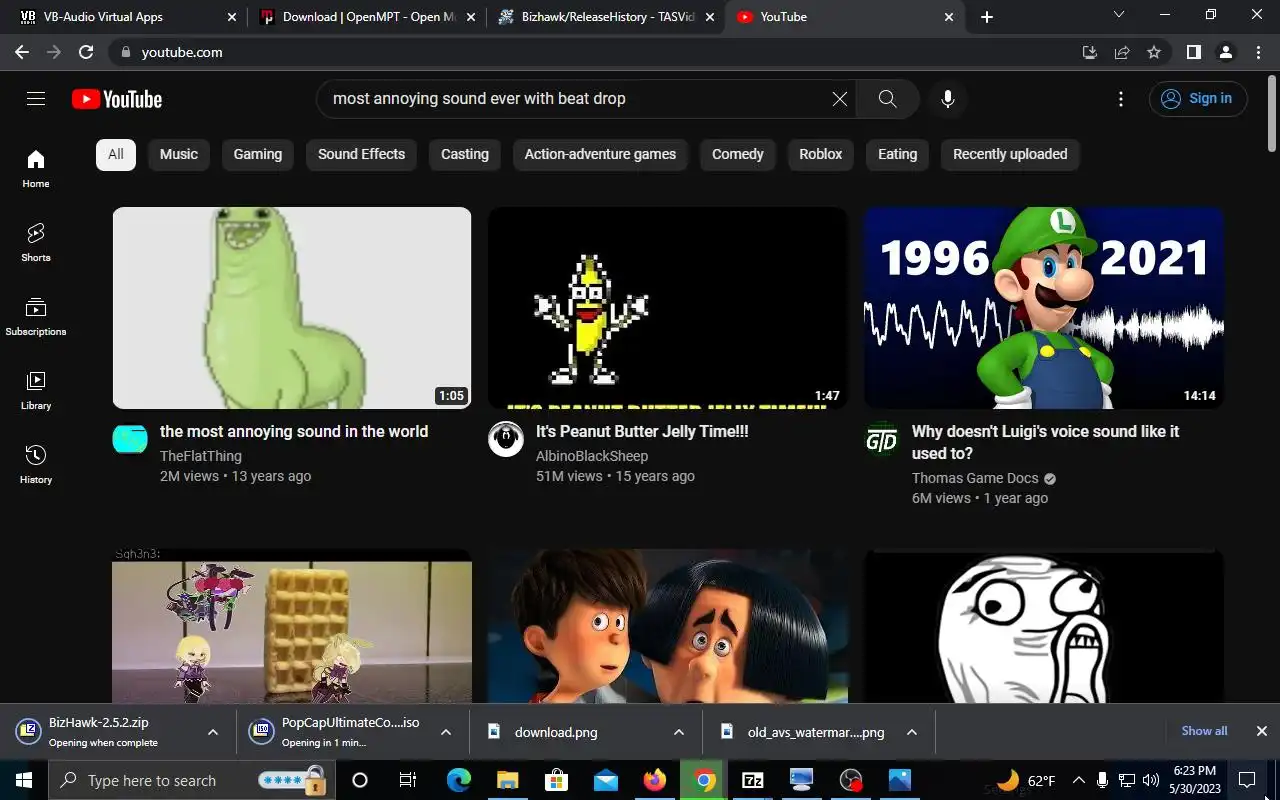Open Subscriptions in the sidebar
Image resolution: width=1280 pixels, height=800 pixels.
(x=36, y=316)
